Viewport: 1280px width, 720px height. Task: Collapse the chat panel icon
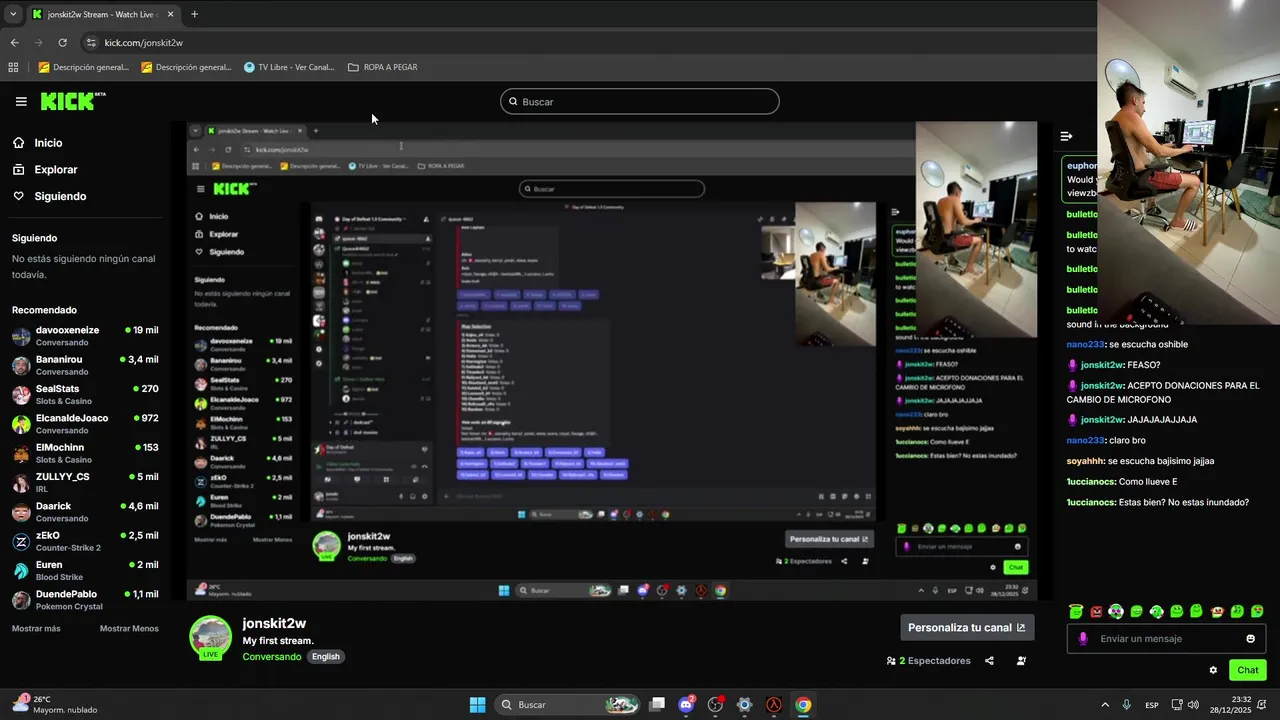click(1066, 136)
